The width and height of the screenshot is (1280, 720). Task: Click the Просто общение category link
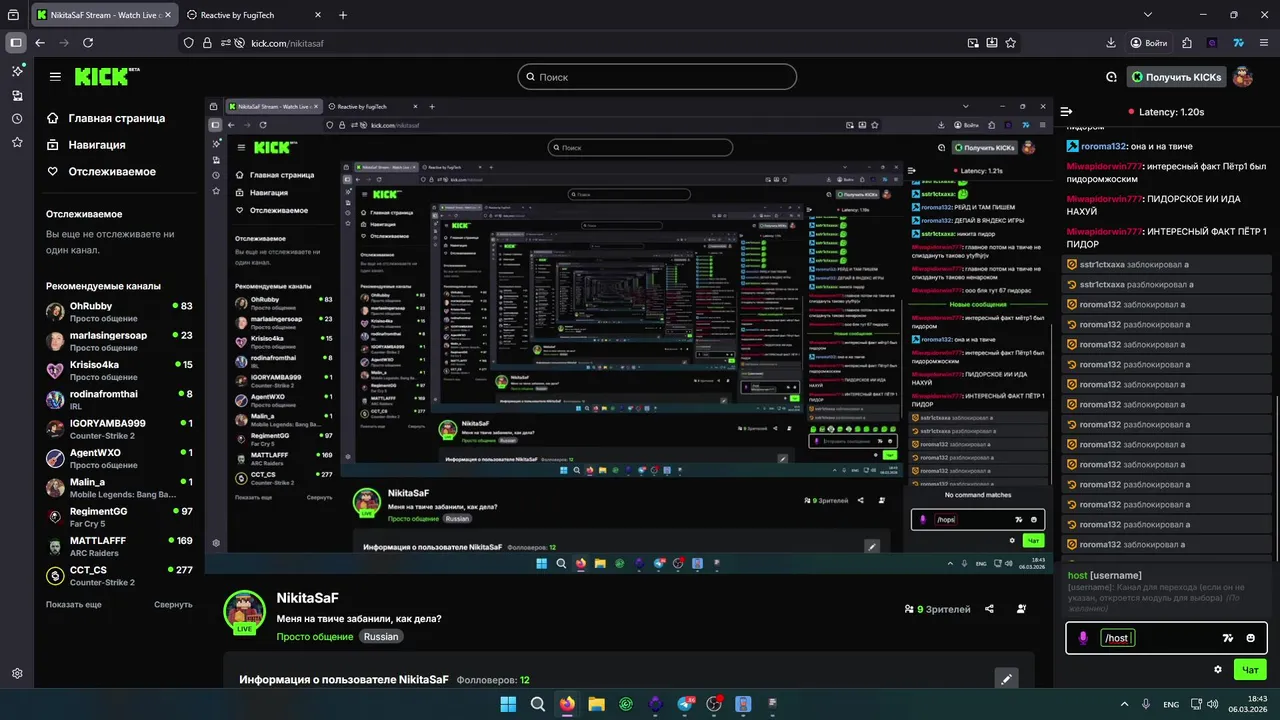click(314, 637)
